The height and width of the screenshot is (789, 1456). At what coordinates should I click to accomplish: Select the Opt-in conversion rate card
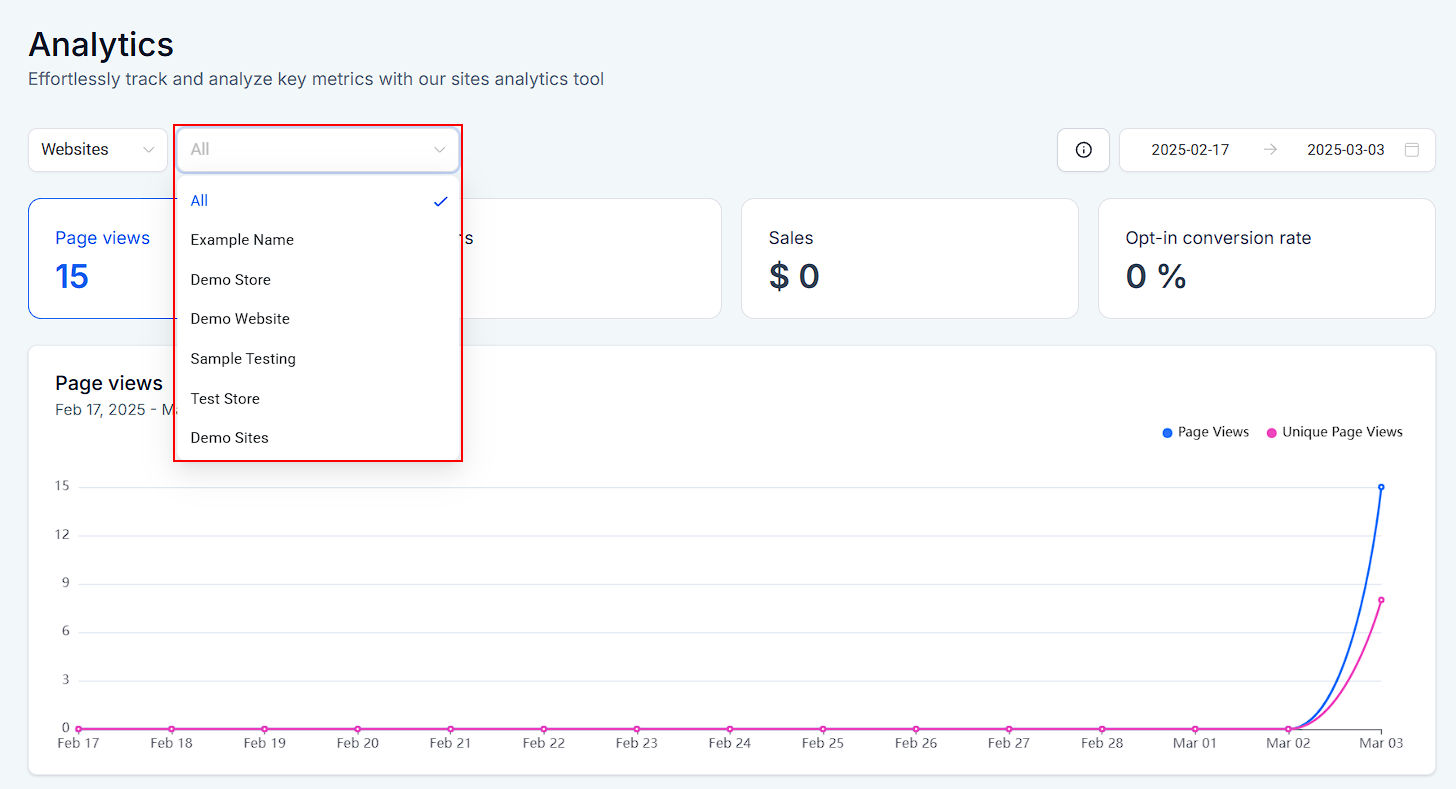[1266, 258]
